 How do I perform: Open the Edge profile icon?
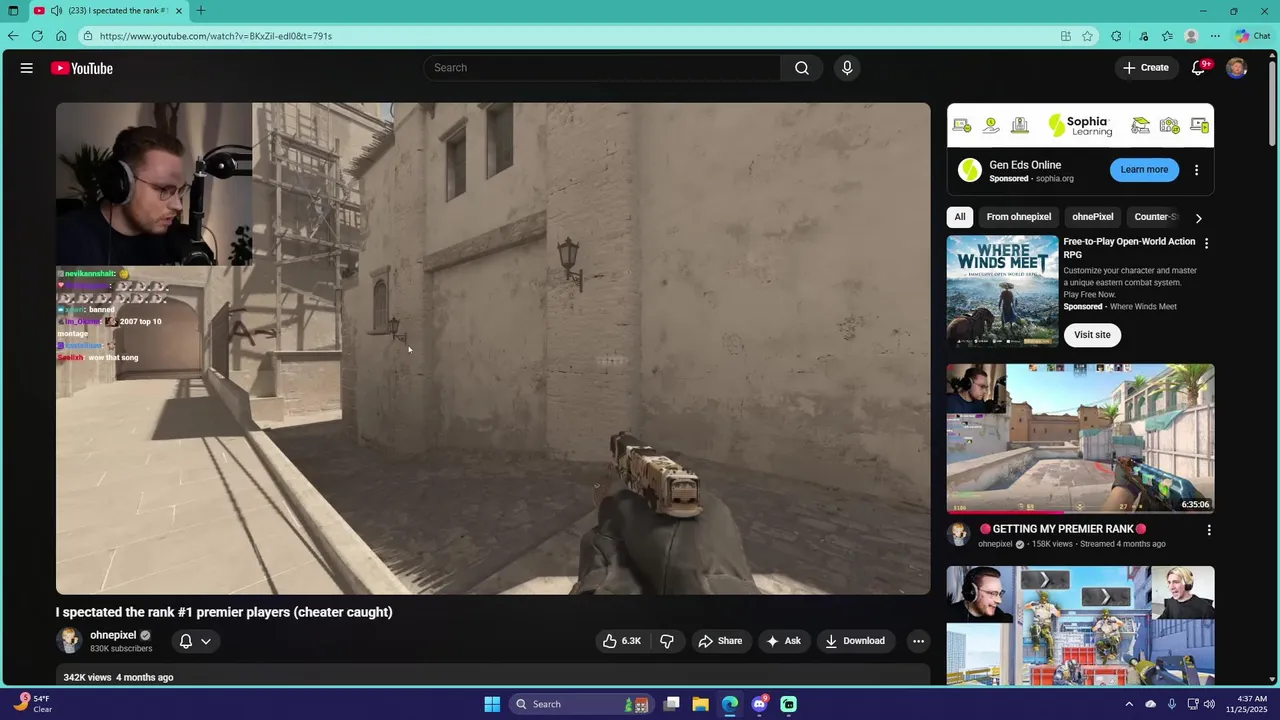[1191, 36]
